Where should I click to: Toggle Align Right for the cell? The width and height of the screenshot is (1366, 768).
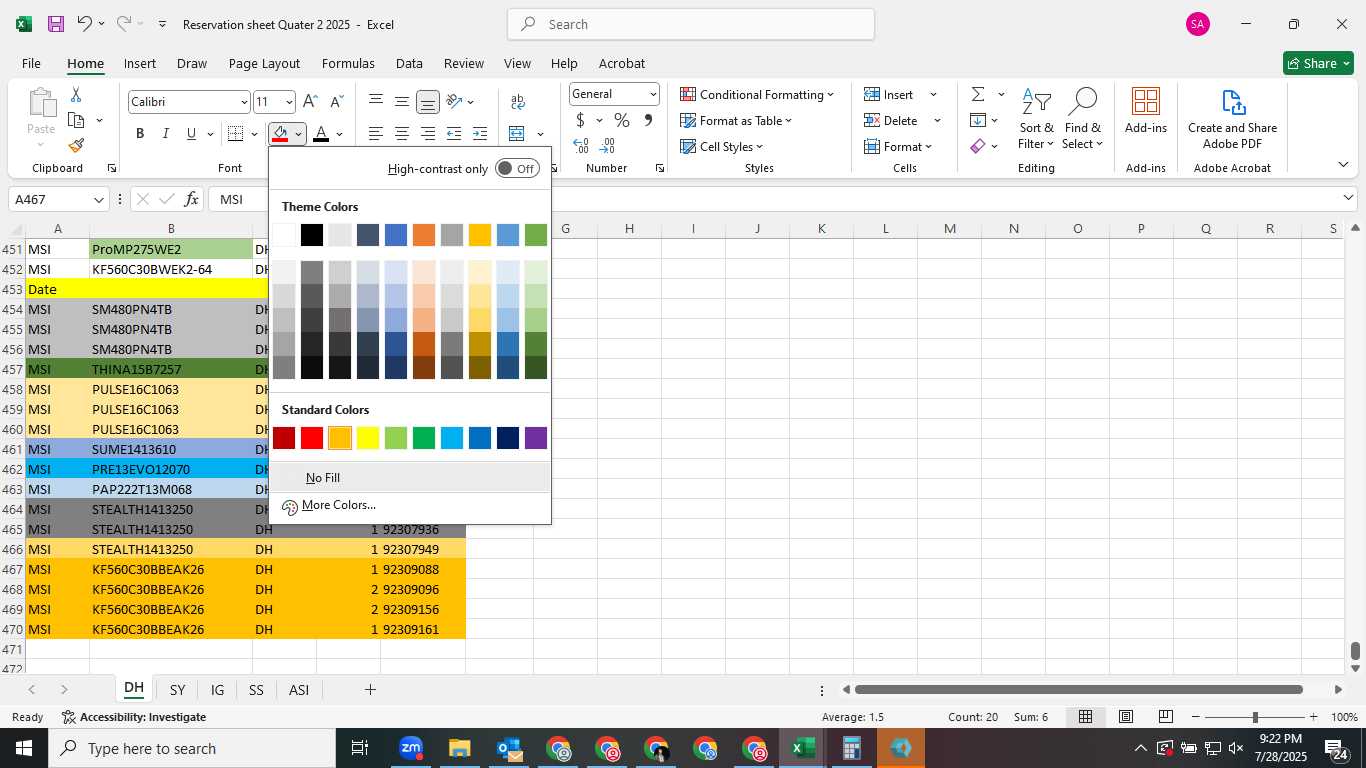[428, 134]
